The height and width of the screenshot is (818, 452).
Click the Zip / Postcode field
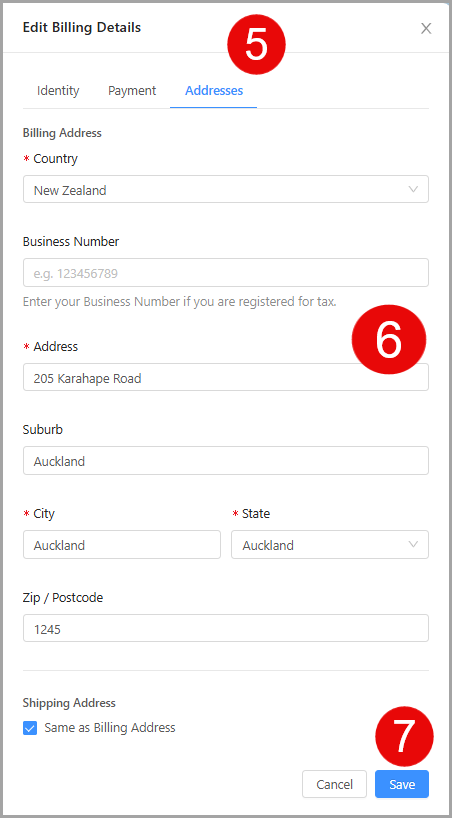226,628
